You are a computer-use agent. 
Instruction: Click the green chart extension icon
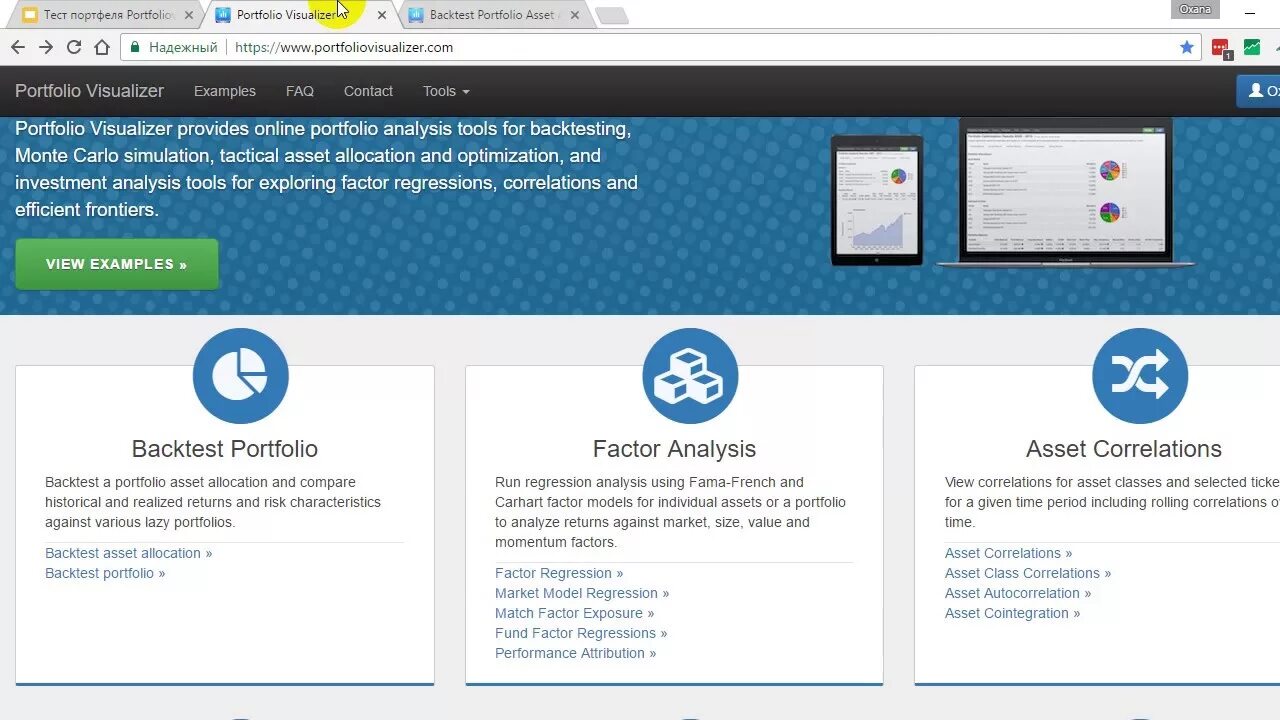tap(1252, 47)
